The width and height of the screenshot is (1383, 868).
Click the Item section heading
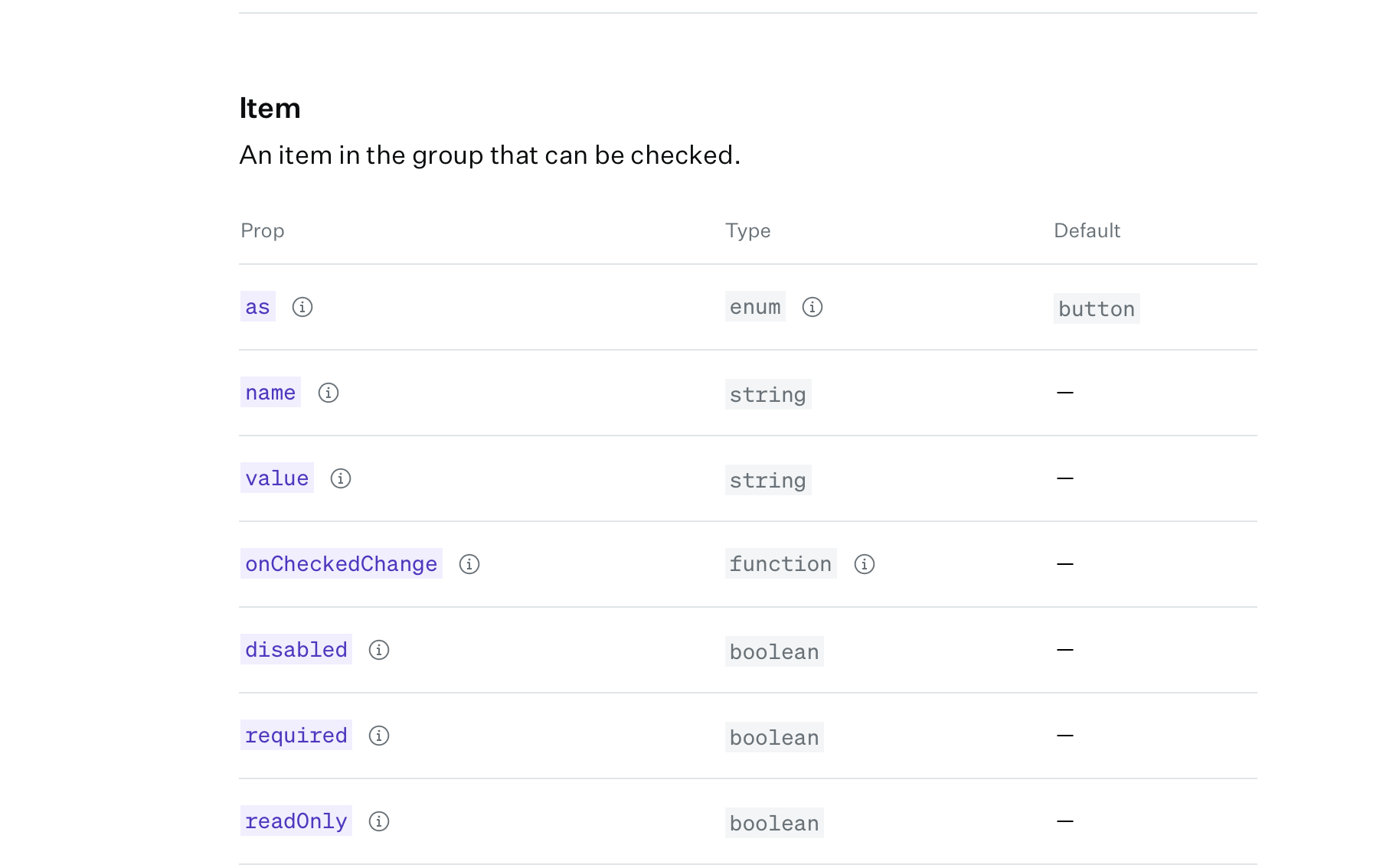[x=270, y=108]
